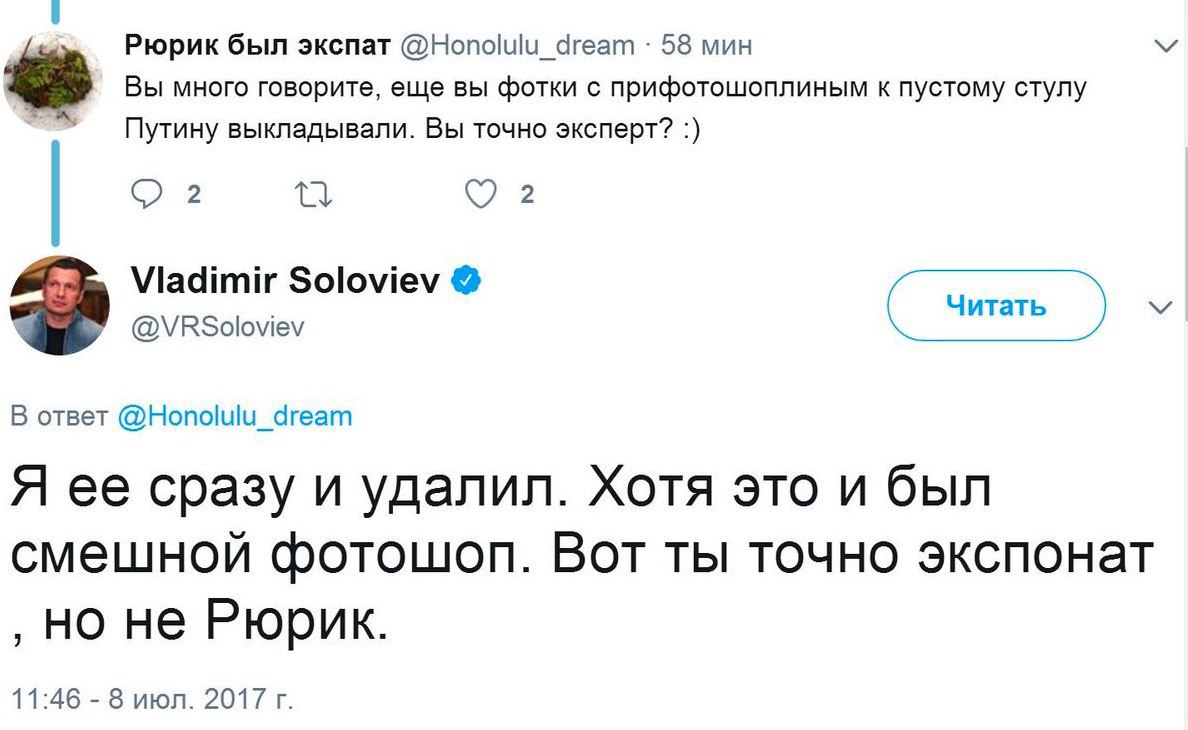Click Soloviev's reply tweet text

(x=582, y=554)
